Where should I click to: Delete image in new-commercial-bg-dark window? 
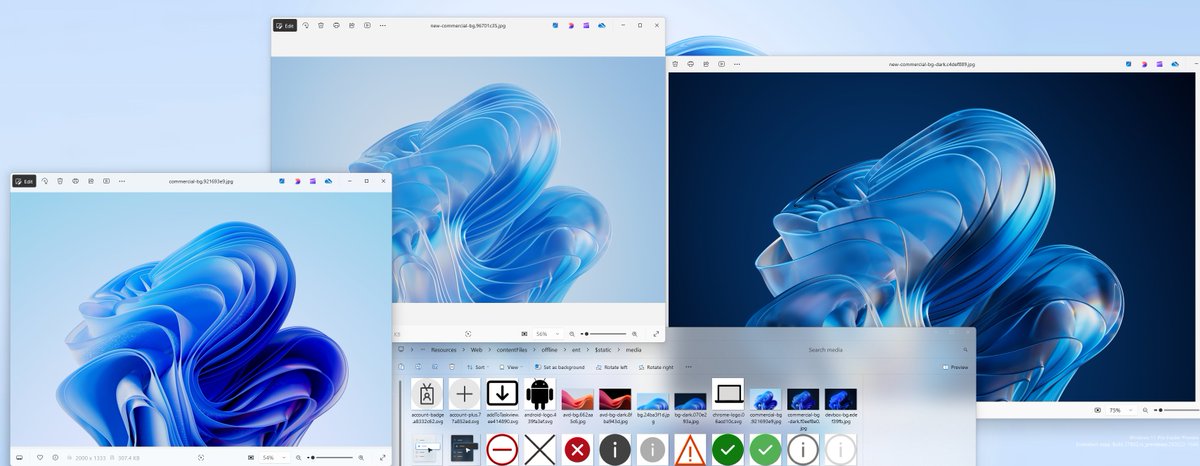coord(676,64)
